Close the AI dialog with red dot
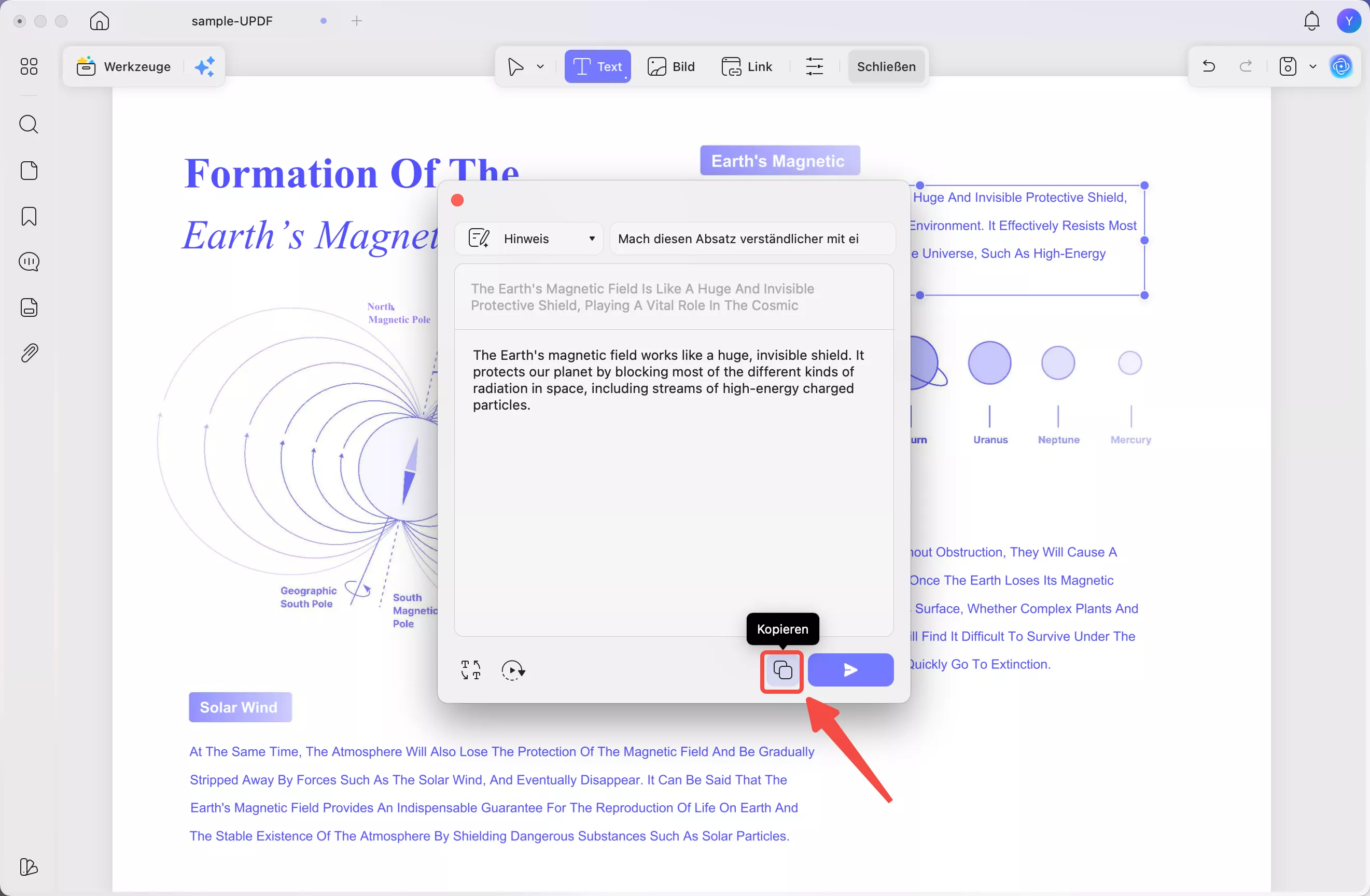 457,200
